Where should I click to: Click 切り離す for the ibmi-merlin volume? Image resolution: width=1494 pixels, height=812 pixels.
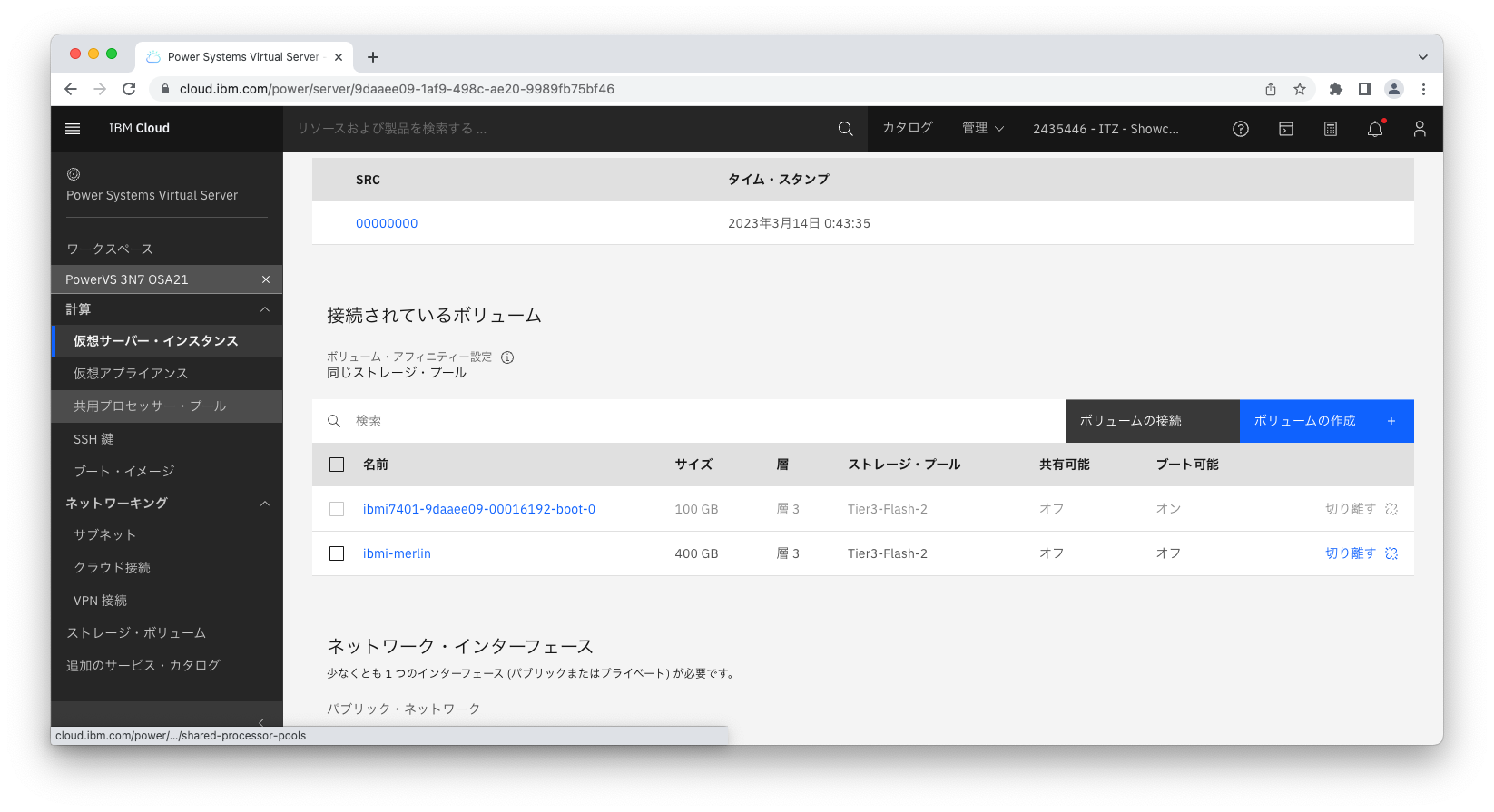(x=1351, y=553)
